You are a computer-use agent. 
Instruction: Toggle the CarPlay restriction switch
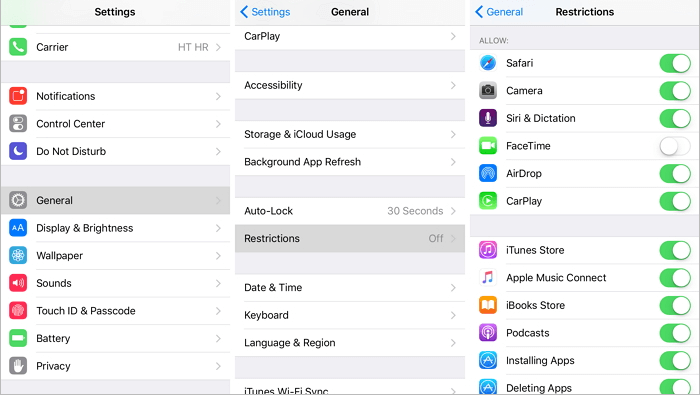tap(675, 201)
